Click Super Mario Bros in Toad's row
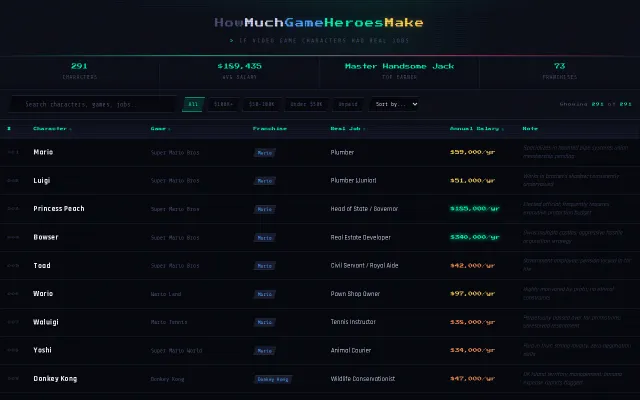Image resolution: width=640 pixels, height=400 pixels. coord(175,266)
